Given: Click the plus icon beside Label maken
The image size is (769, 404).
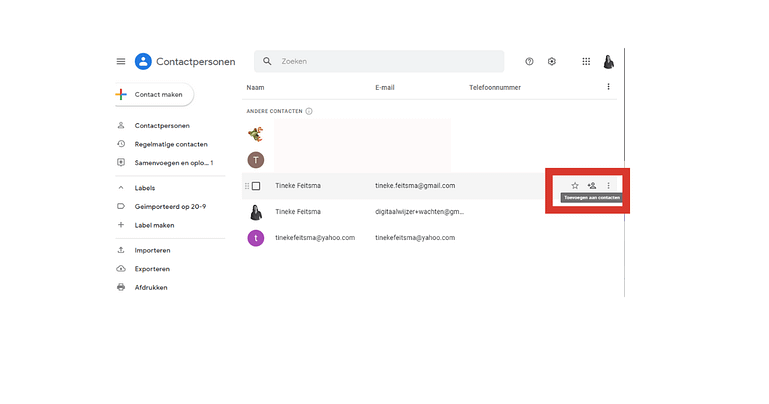Looking at the screenshot, I should click(121, 225).
